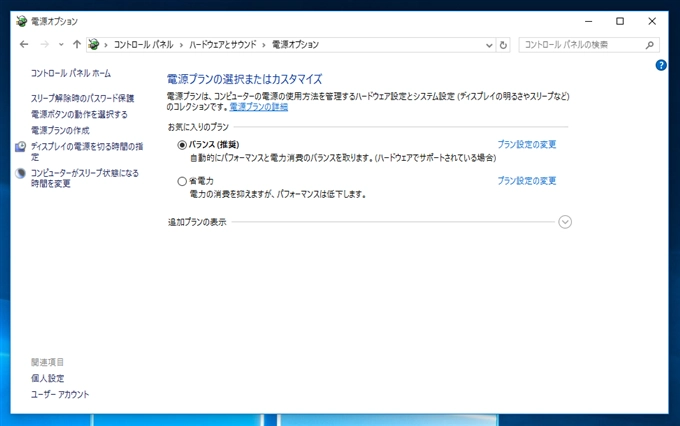Click the display power-off time icon
The image size is (680, 426).
(20, 147)
